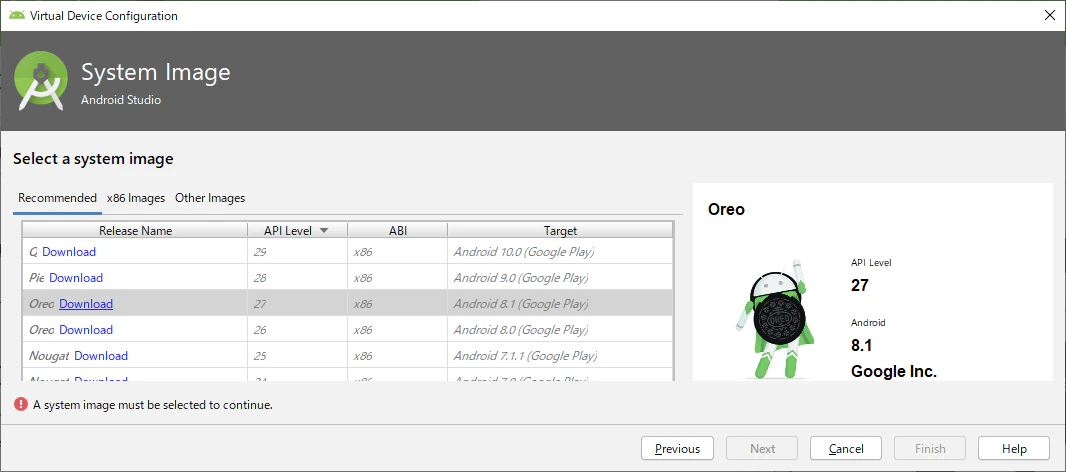Open Help for this dialog

[1014, 449]
